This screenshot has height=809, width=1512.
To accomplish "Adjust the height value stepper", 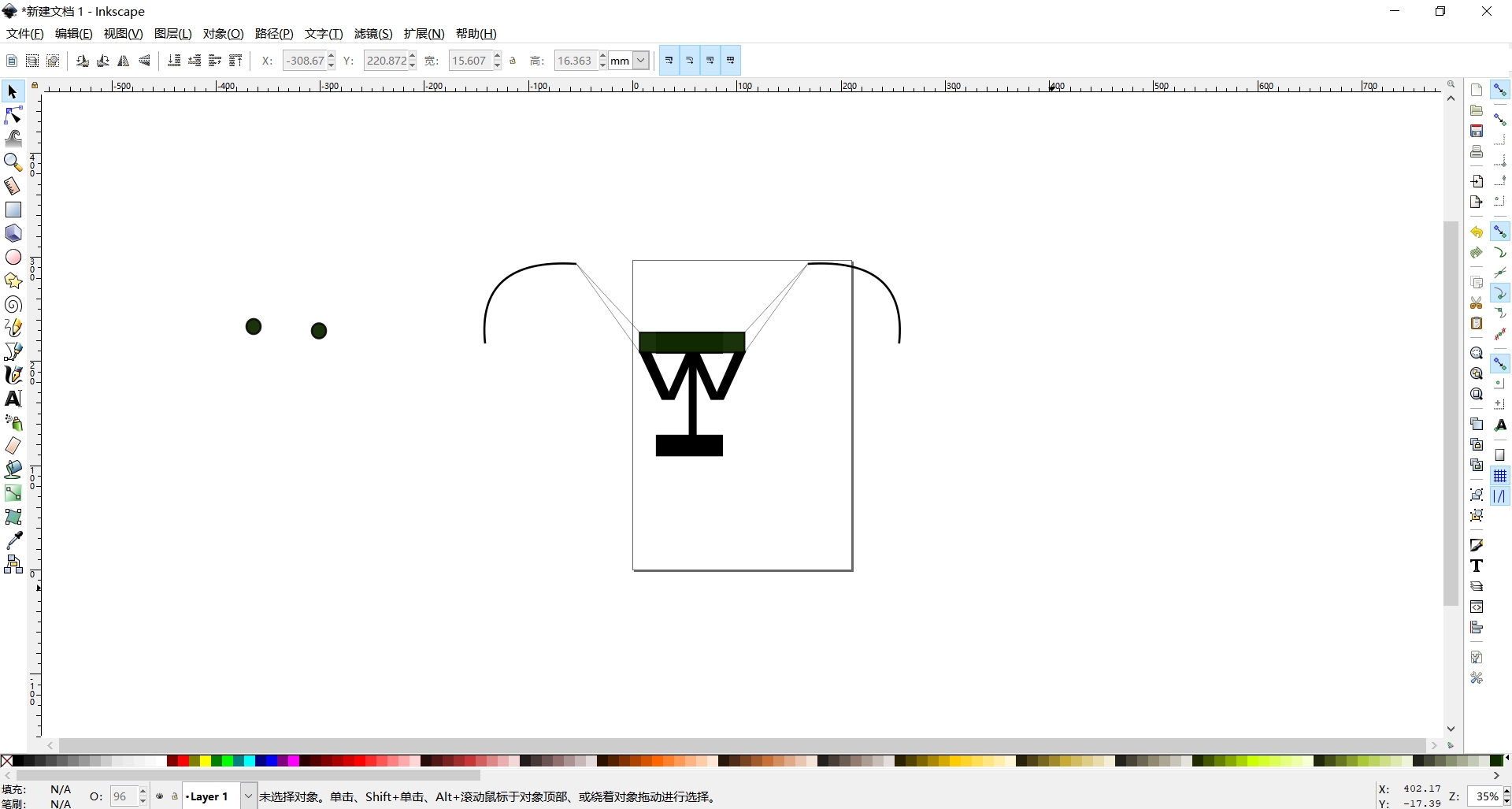I will tap(603, 61).
